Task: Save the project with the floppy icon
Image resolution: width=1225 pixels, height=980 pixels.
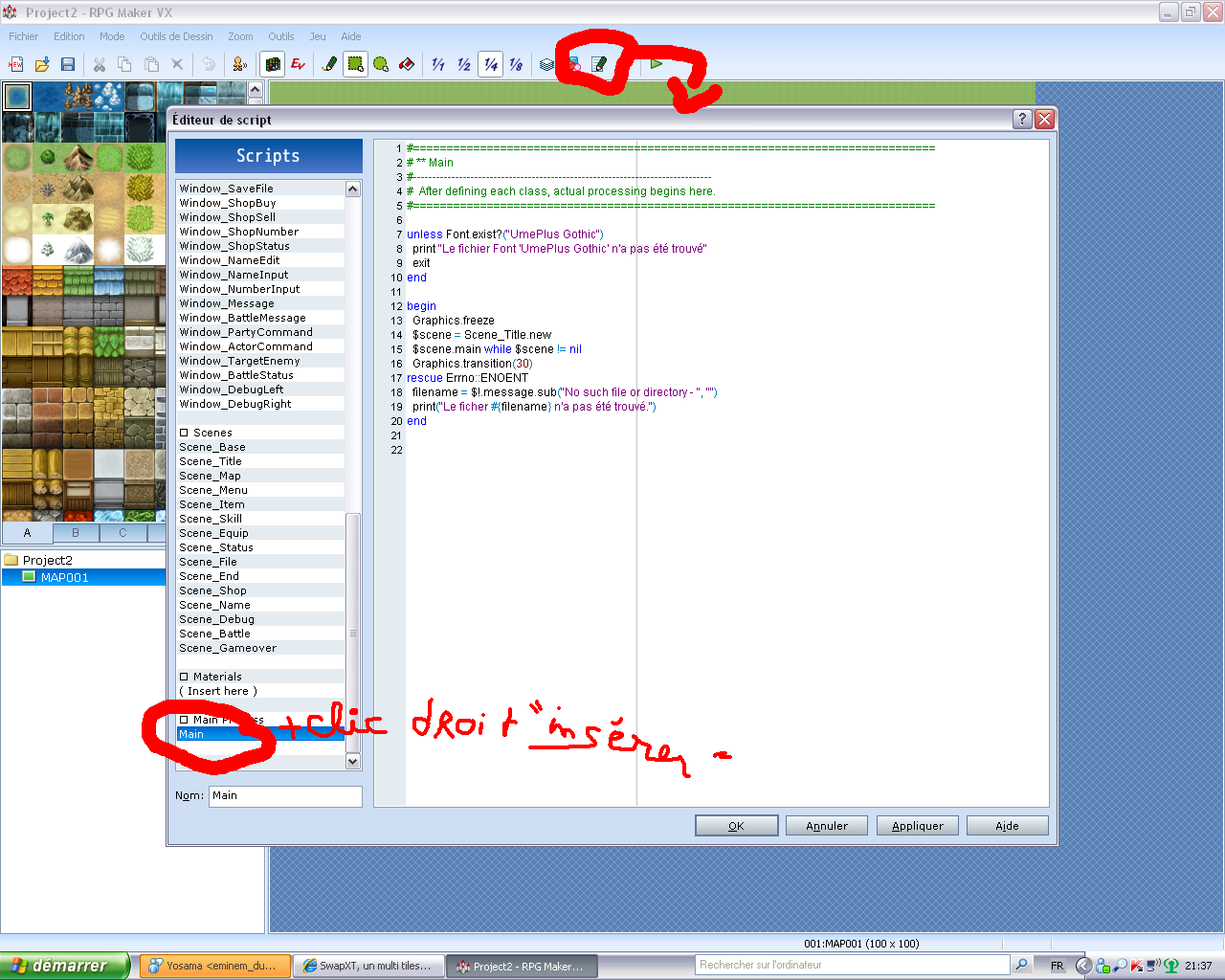Action: click(x=68, y=64)
